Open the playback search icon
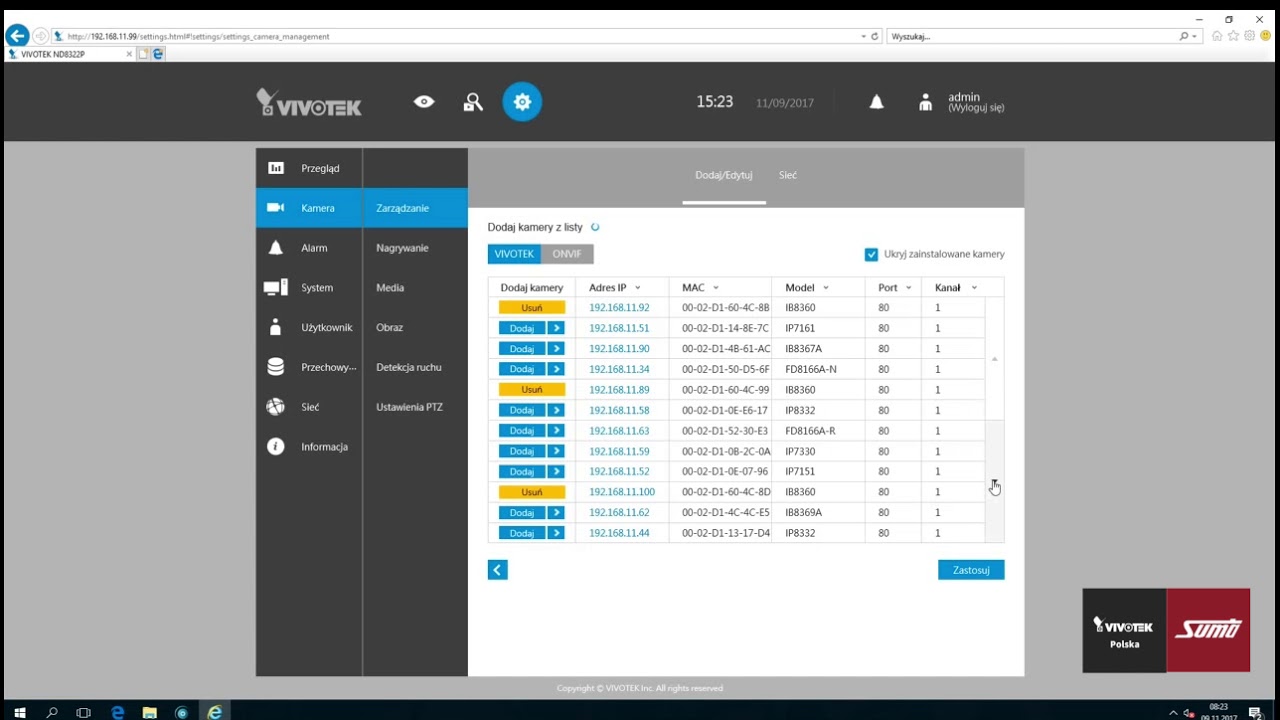This screenshot has height=720, width=1280. (x=473, y=102)
